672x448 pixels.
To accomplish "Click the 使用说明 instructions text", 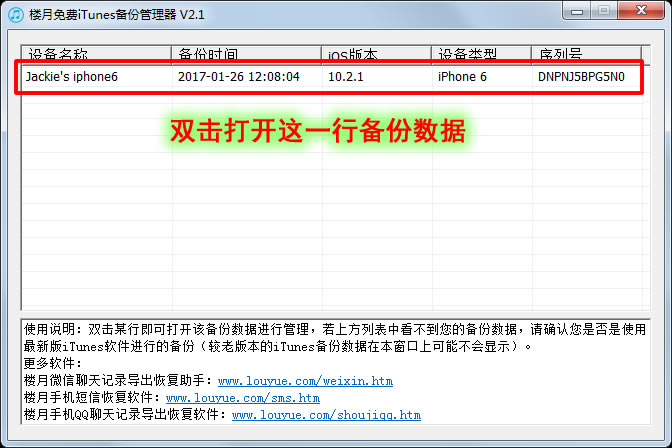I will (335, 338).
